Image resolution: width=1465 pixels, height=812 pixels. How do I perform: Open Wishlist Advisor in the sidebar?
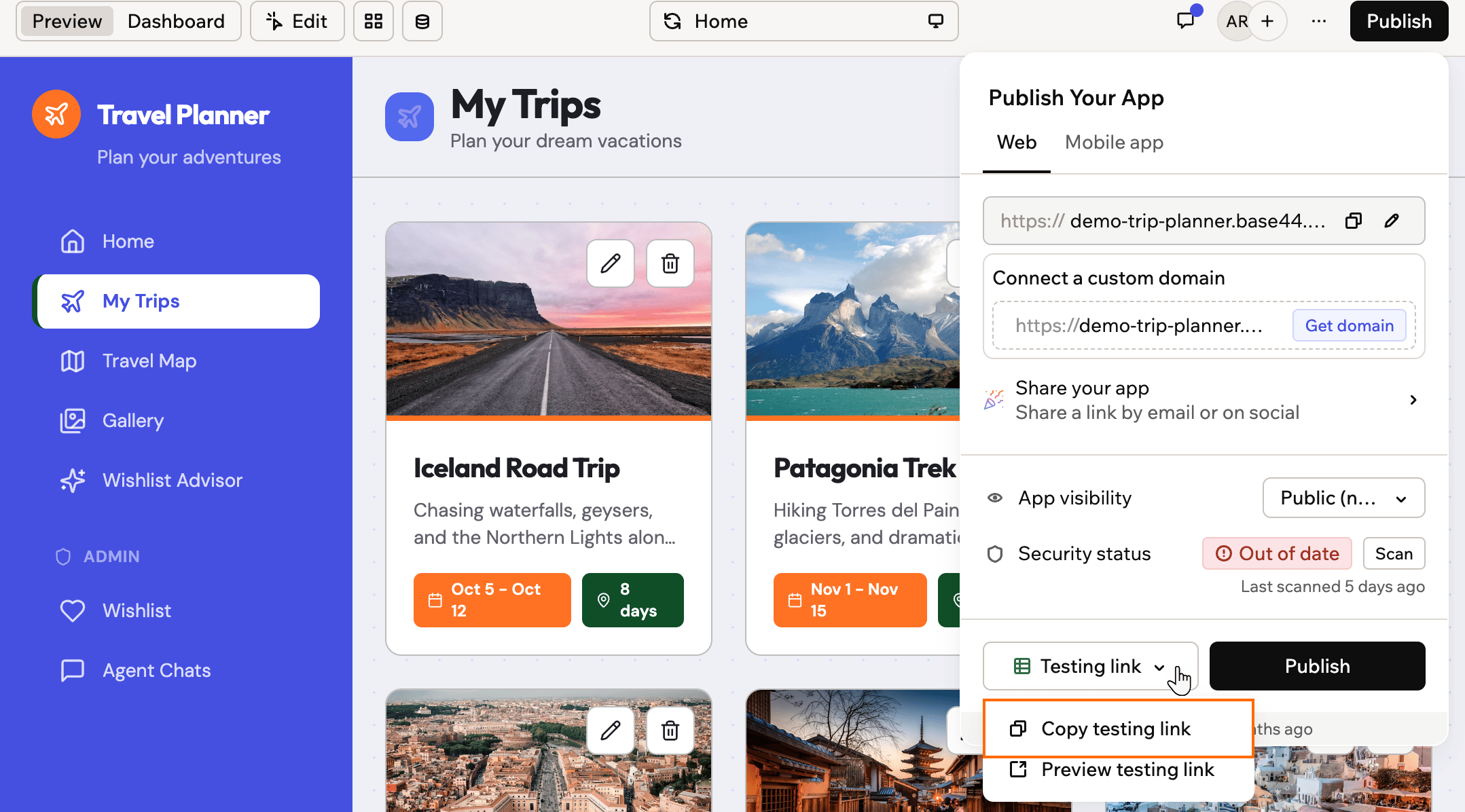(x=176, y=480)
